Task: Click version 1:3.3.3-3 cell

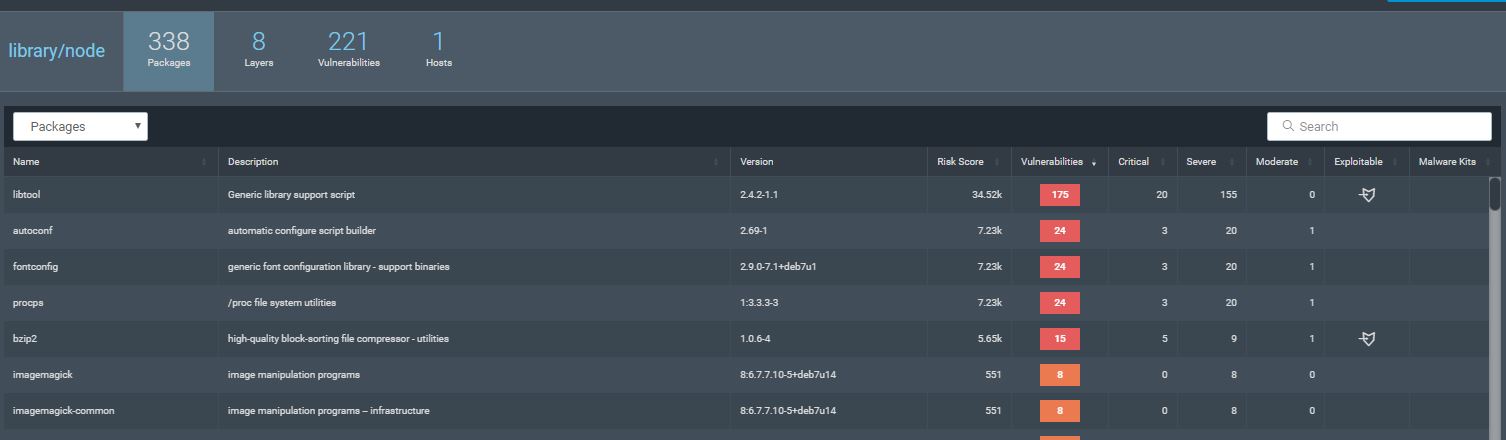Action: coord(759,303)
